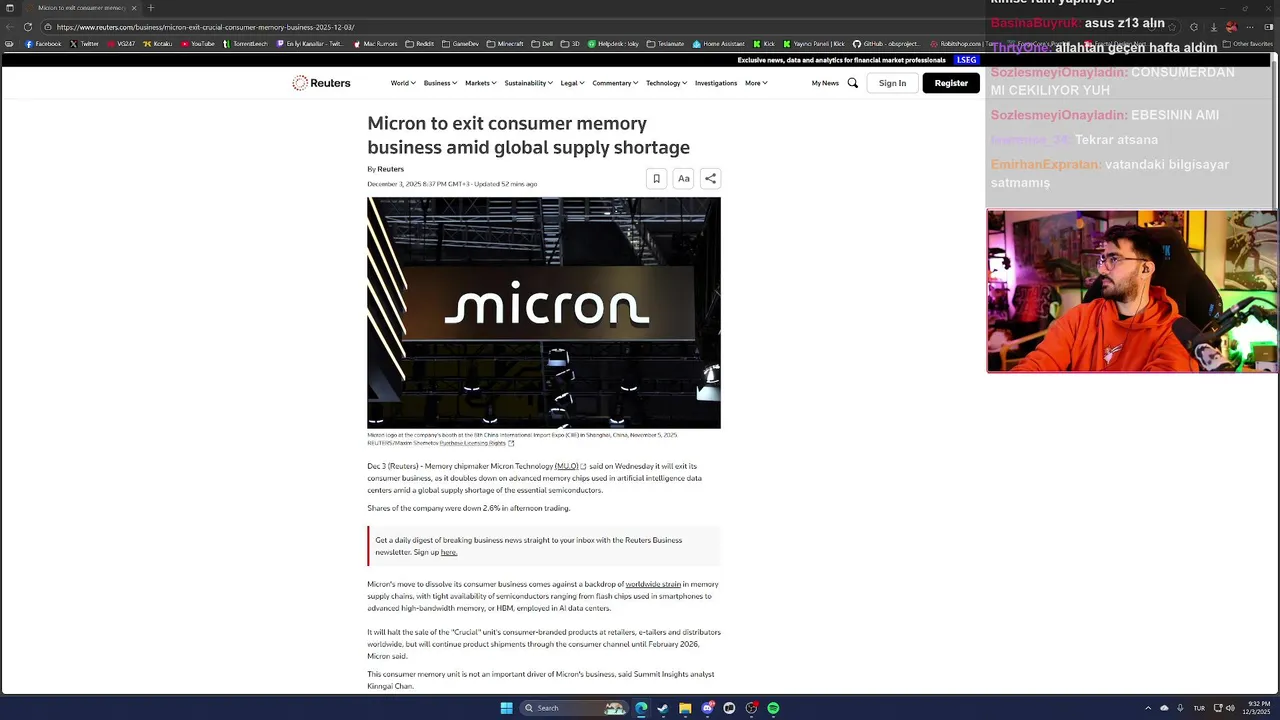
Task: Expand the World menu dropdown
Action: point(402,83)
